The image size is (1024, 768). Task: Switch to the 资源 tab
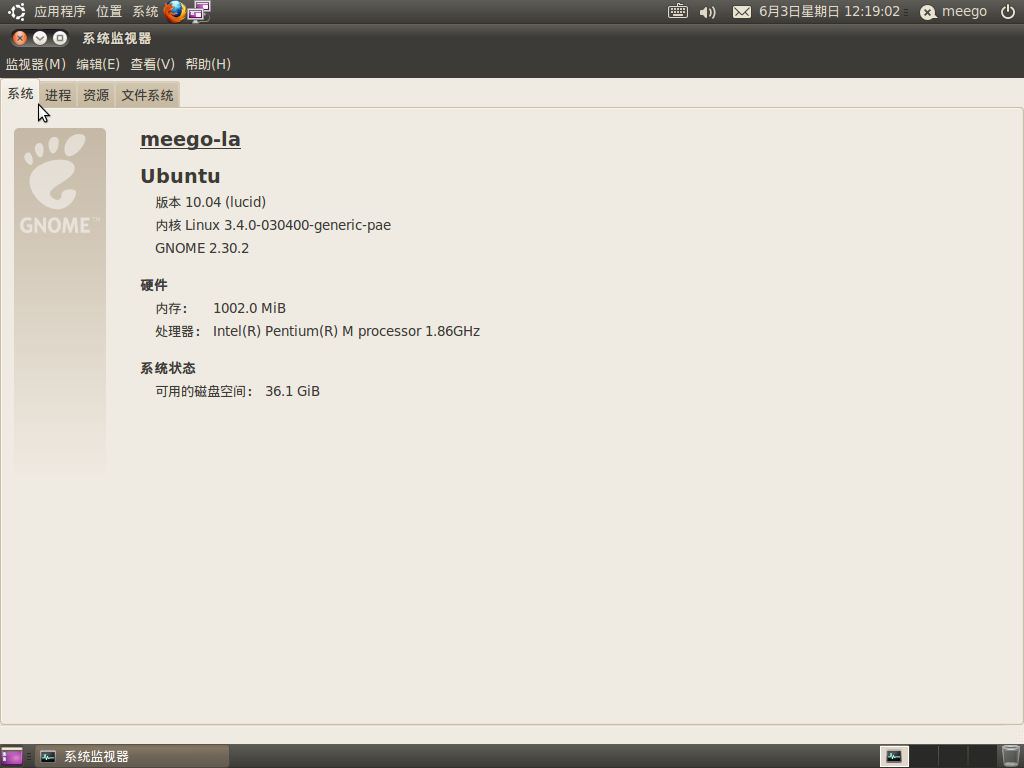click(x=96, y=95)
